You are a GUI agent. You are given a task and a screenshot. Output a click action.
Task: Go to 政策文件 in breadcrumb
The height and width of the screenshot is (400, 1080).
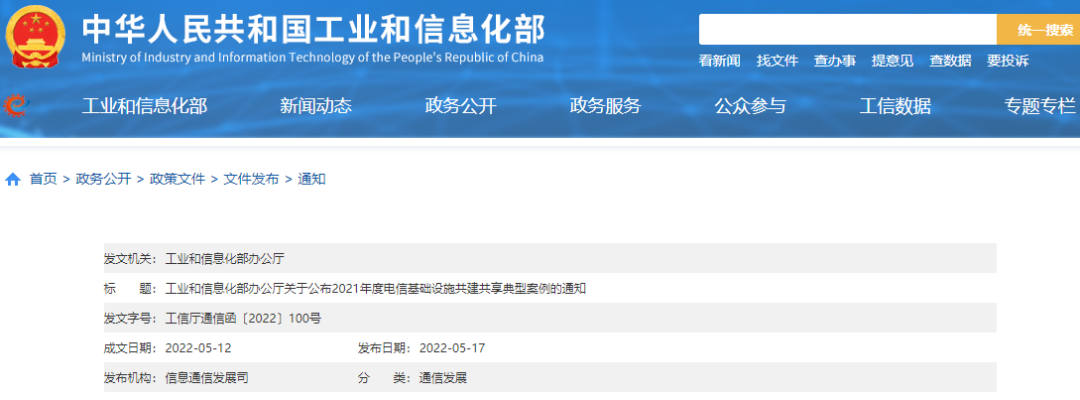click(177, 180)
